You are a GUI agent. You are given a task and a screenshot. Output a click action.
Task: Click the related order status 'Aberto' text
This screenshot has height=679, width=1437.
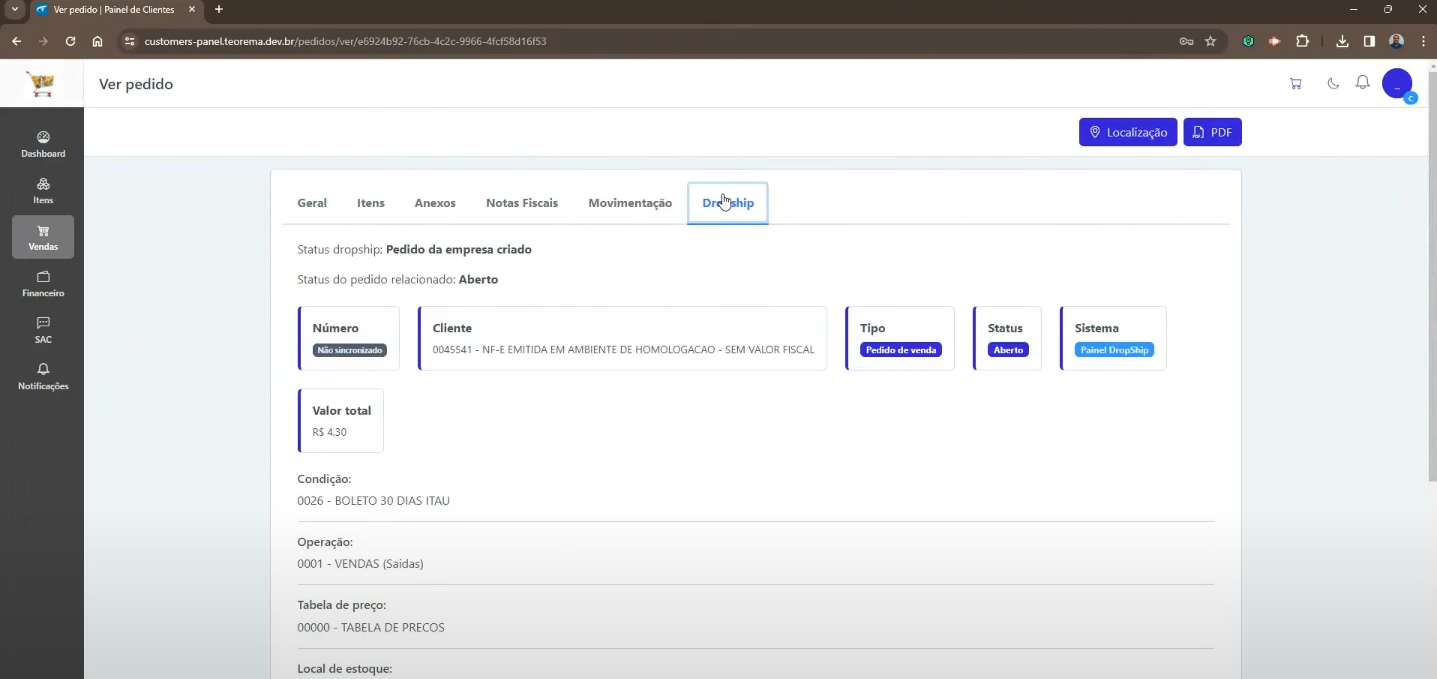tap(478, 279)
